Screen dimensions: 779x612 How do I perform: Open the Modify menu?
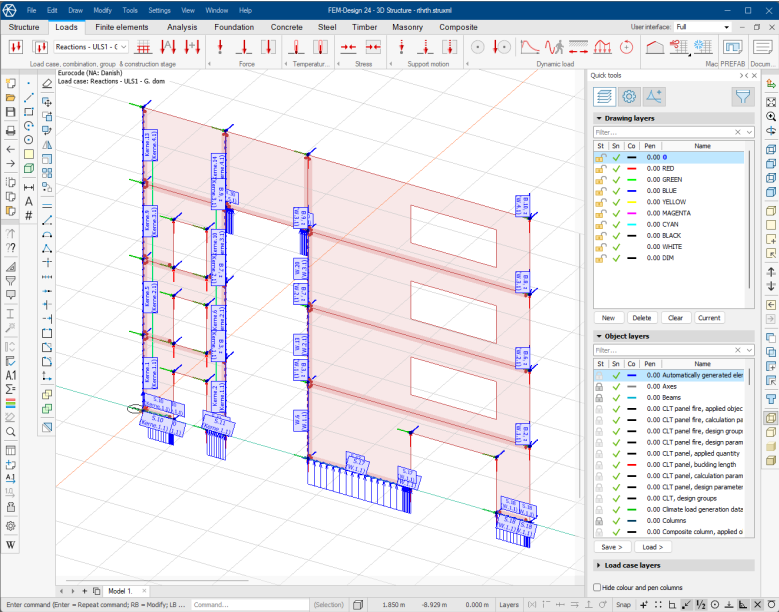pos(102,10)
